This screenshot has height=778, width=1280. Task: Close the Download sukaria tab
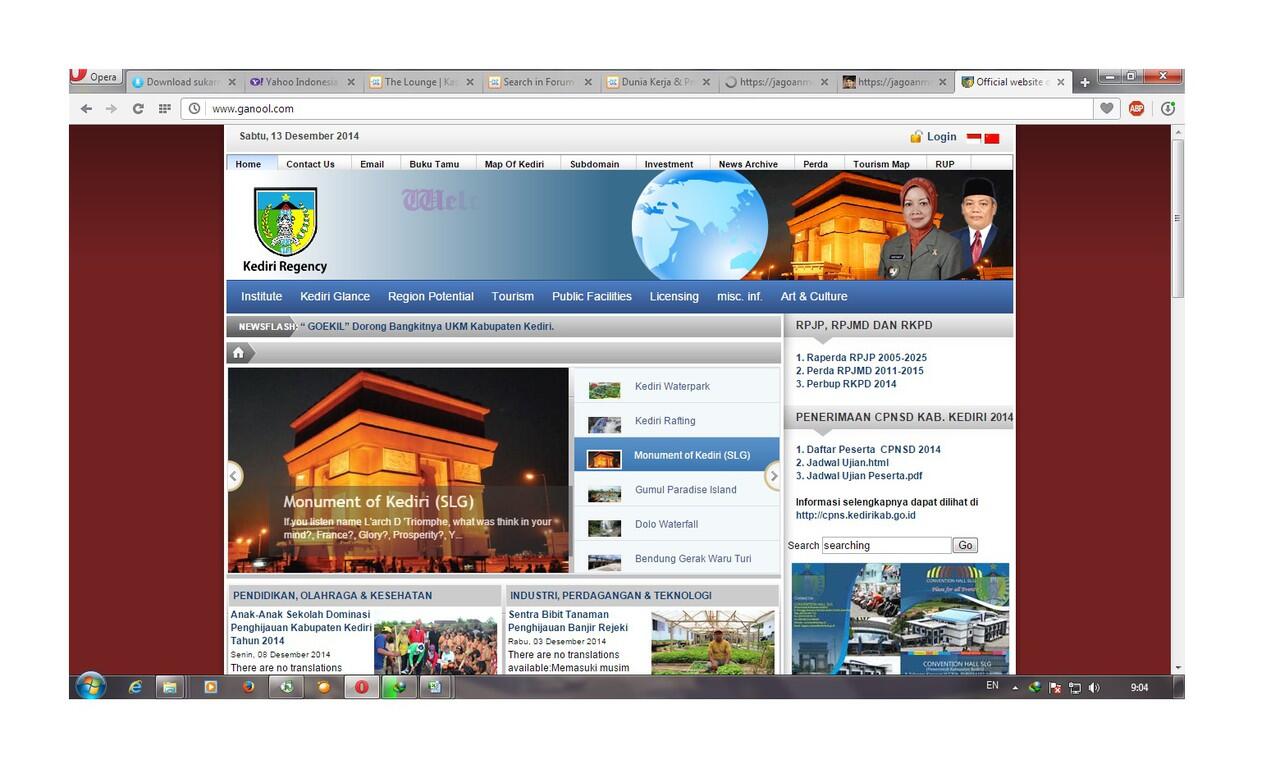point(232,82)
